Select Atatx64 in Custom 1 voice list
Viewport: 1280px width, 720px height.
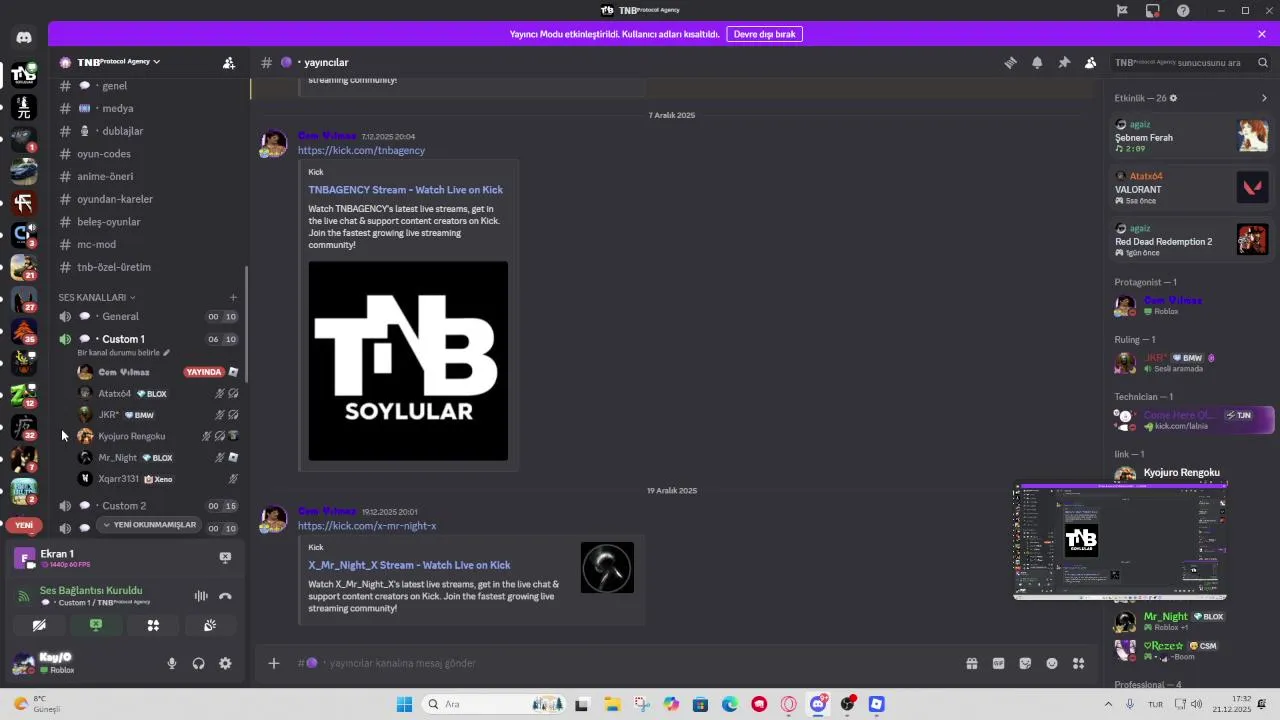pos(158,394)
